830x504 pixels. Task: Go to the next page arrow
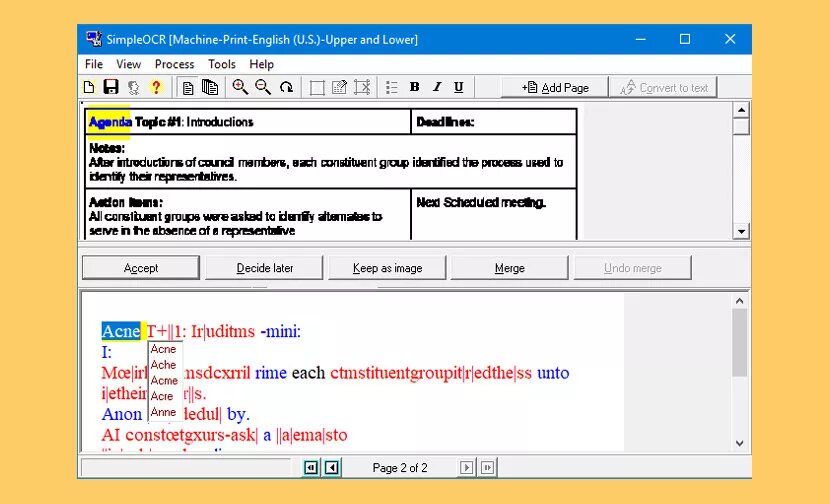pyautogui.click(x=466, y=467)
